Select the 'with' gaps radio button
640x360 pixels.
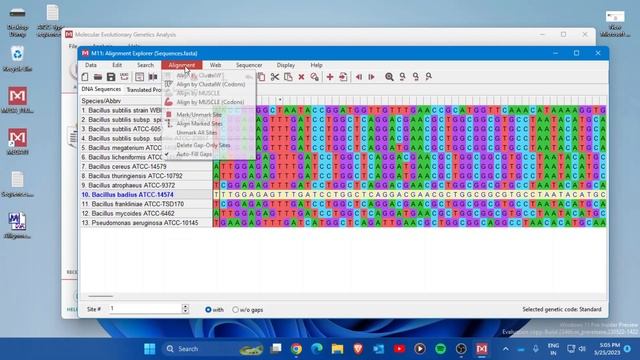coord(208,310)
